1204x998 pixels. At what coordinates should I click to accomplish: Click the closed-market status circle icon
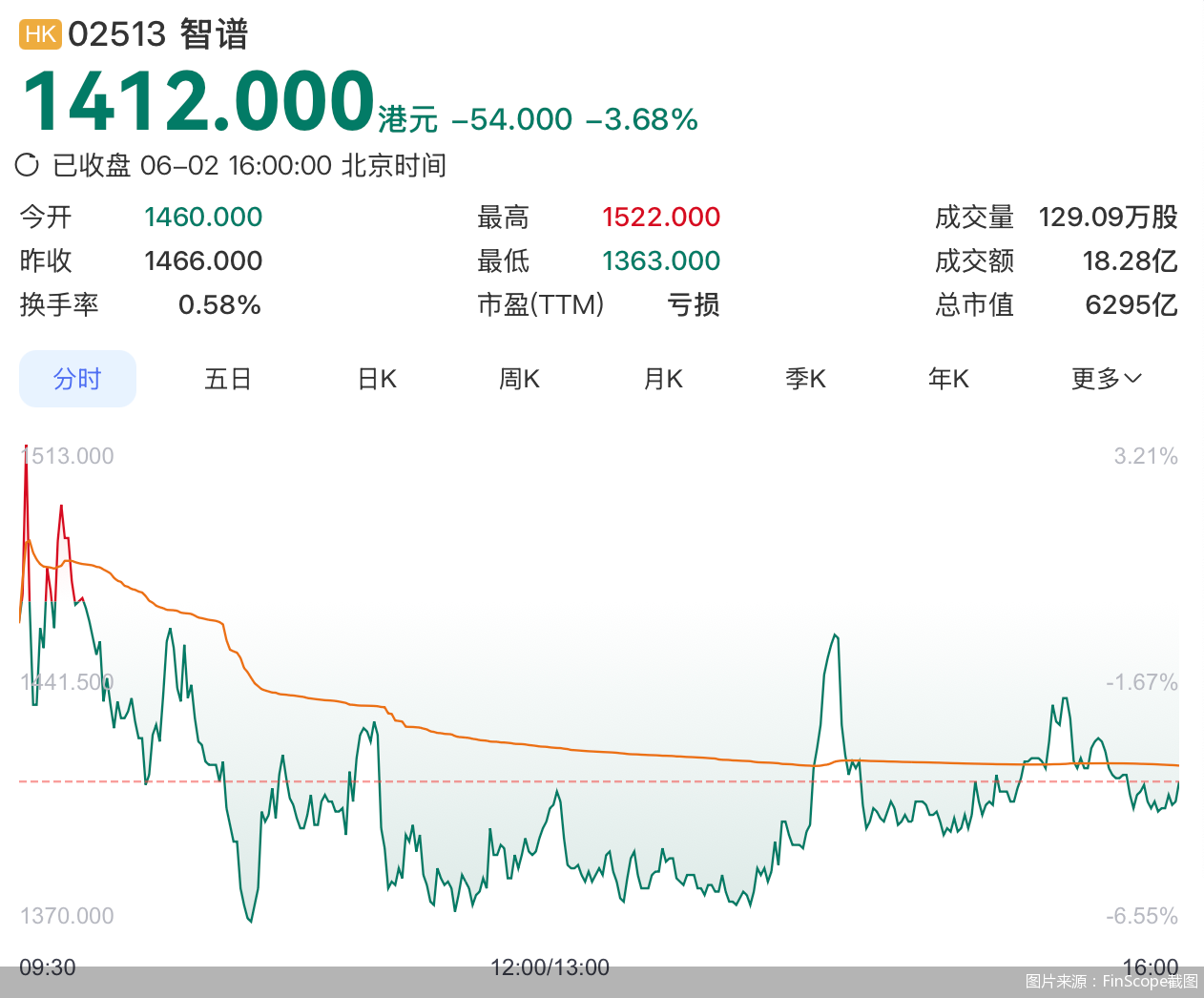click(27, 165)
